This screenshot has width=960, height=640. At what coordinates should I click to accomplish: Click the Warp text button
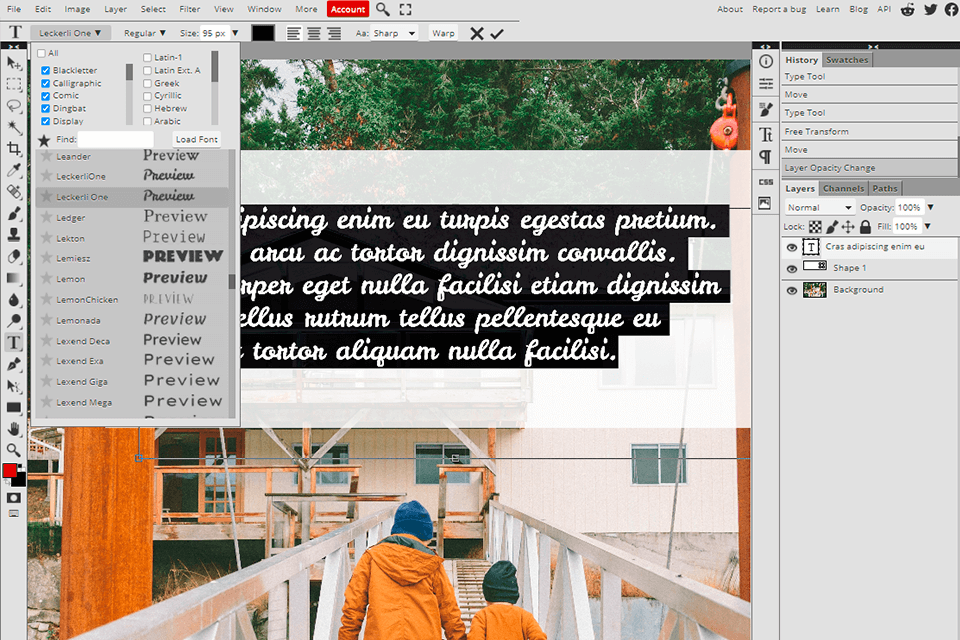pos(443,32)
